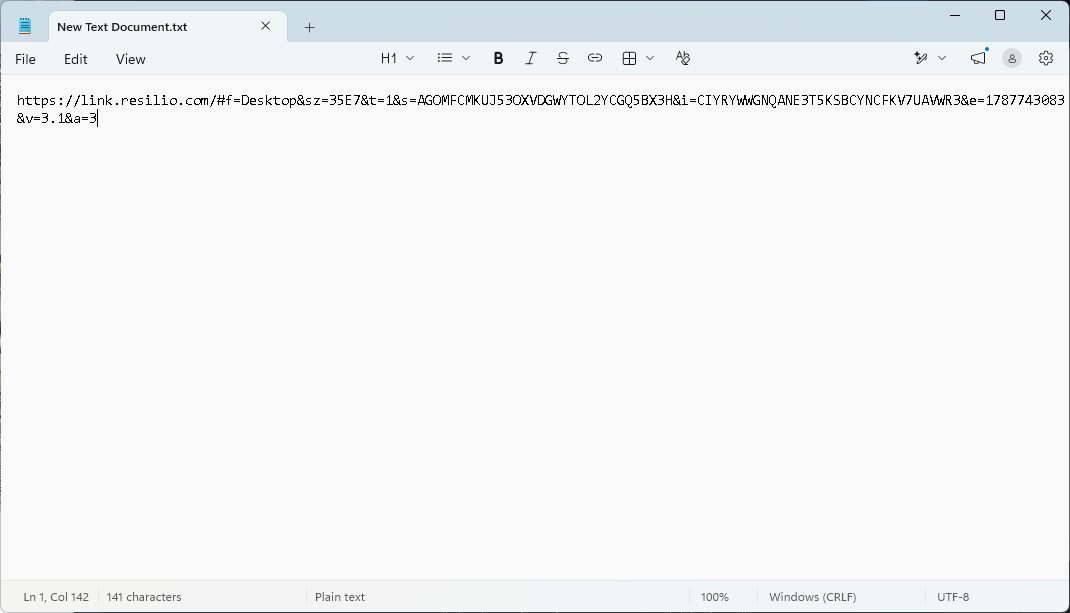1070x613 pixels.
Task: Open the Edit menu
Action: click(x=76, y=59)
